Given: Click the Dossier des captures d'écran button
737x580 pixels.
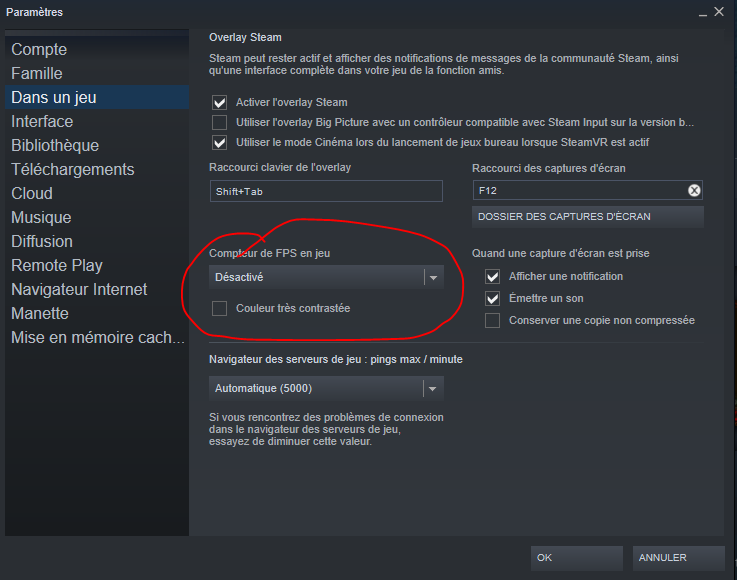Looking at the screenshot, I should pyautogui.click(x=588, y=217).
